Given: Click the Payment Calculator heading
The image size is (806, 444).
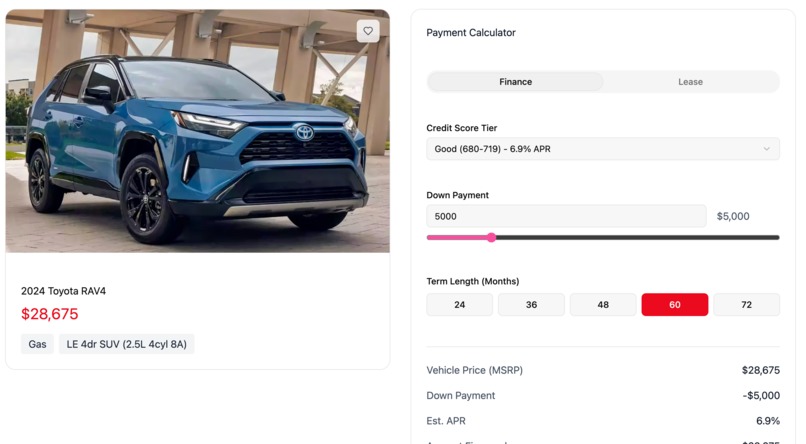Looking at the screenshot, I should 471,32.
